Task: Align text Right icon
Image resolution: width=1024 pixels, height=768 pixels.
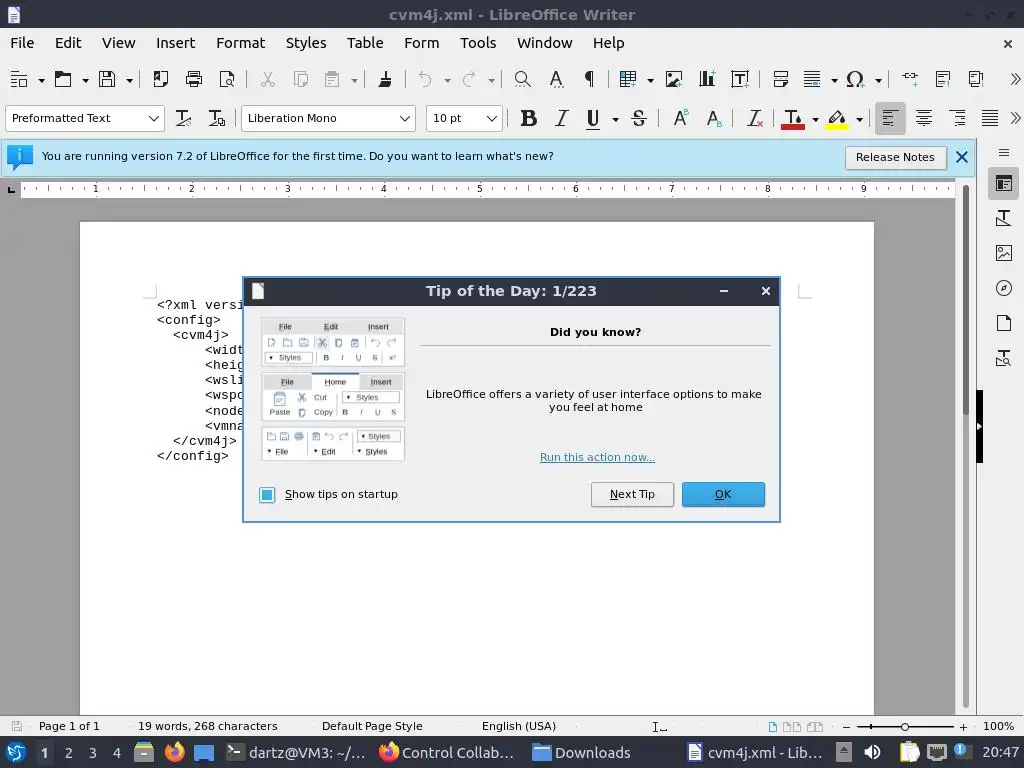Action: click(957, 118)
